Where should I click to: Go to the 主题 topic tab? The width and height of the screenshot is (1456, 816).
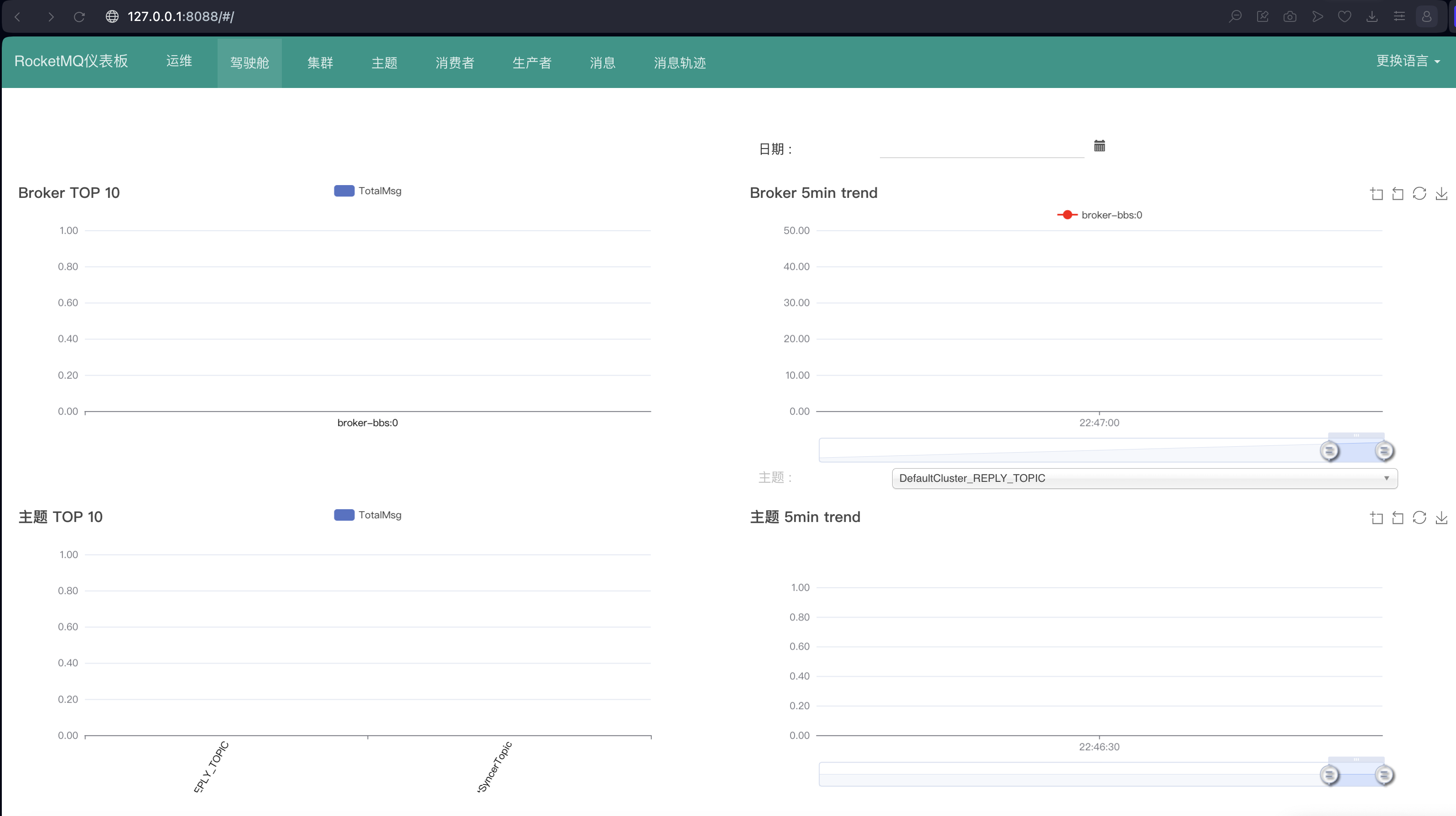pos(385,63)
